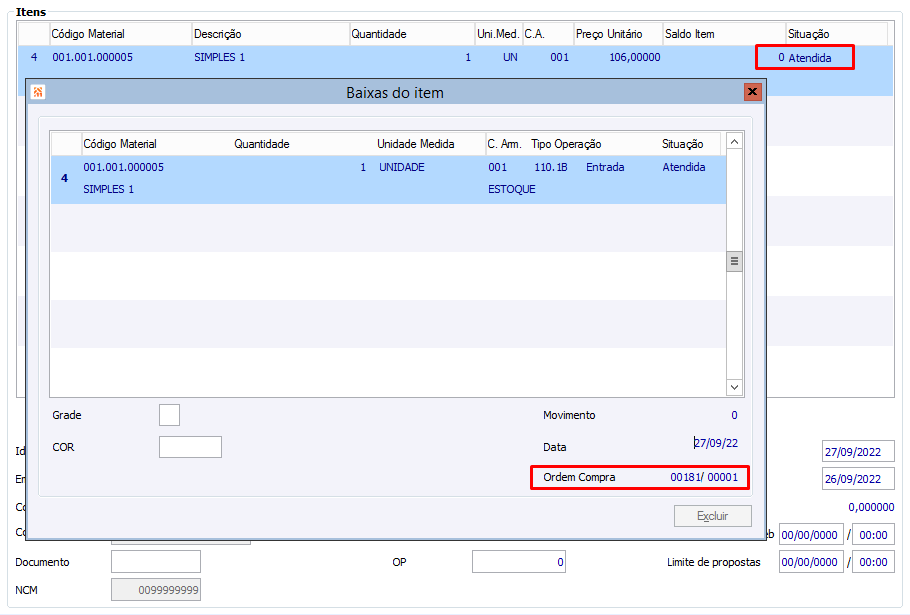Screen dimensions: 910x615
Task: Click the NCM field 0099999999
Action: point(156,589)
